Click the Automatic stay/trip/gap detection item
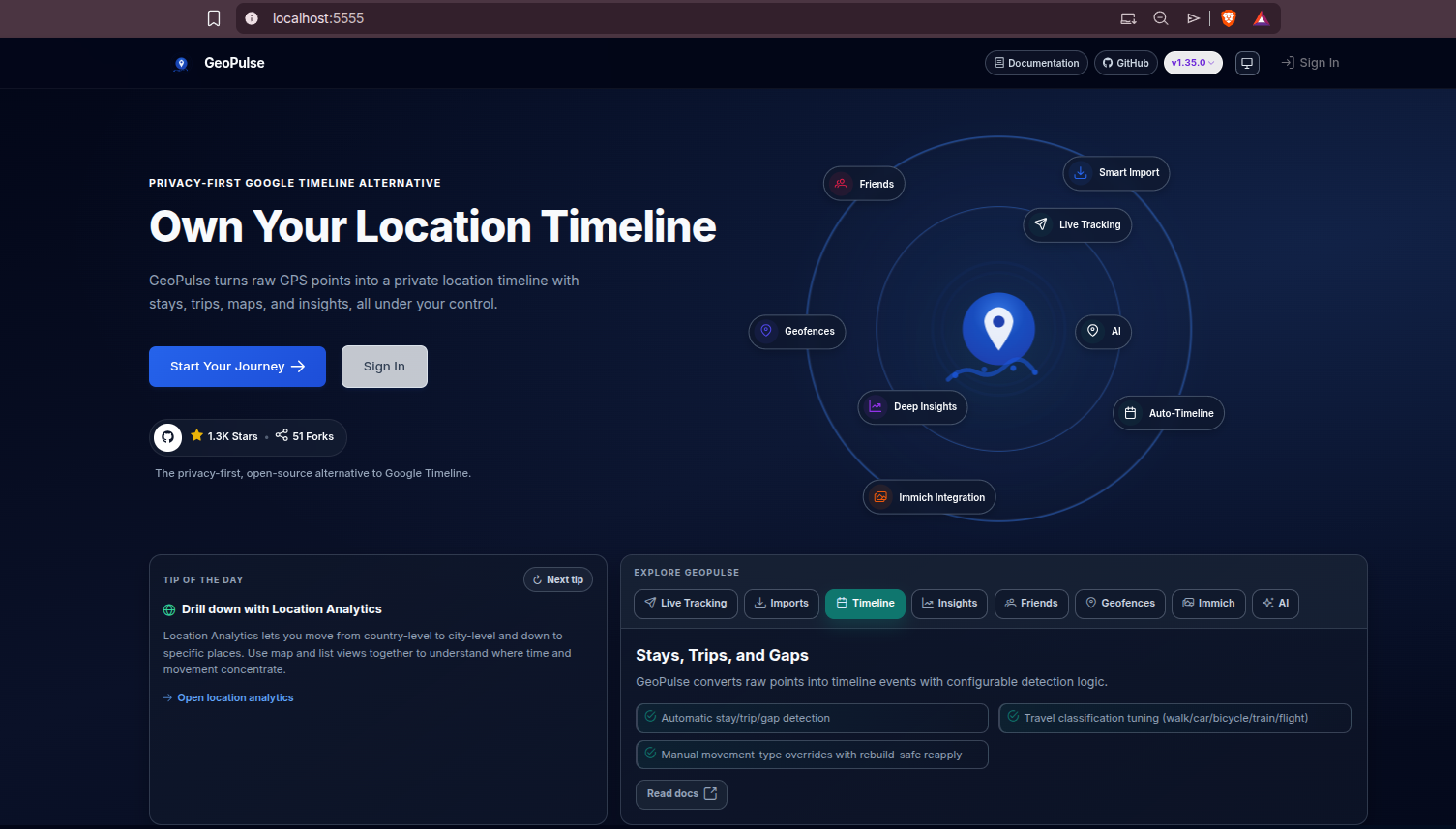Viewport: 1456px width, 829px height. (812, 719)
